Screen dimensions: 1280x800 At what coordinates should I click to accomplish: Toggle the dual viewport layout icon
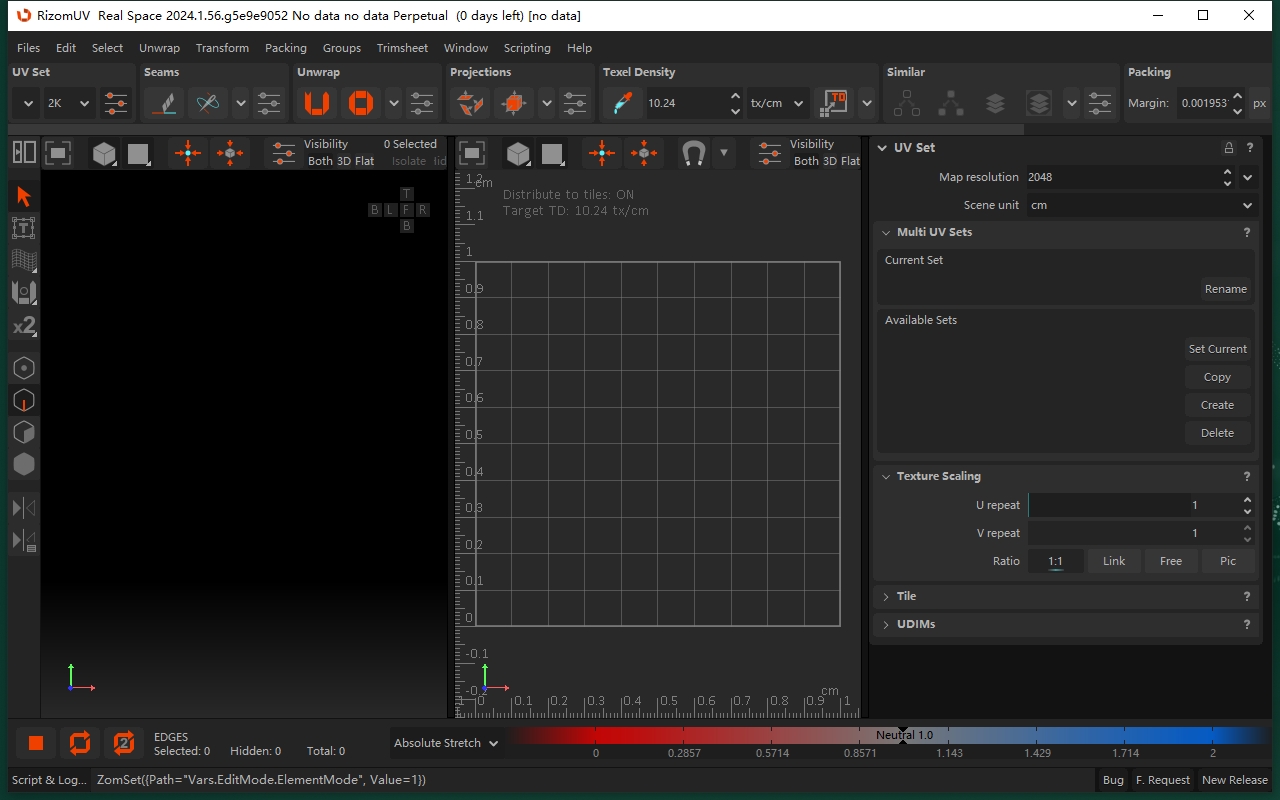point(24,152)
